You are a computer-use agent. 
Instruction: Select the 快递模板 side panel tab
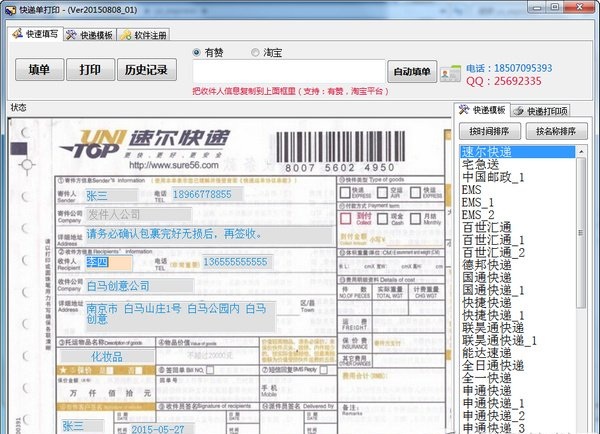[482, 110]
